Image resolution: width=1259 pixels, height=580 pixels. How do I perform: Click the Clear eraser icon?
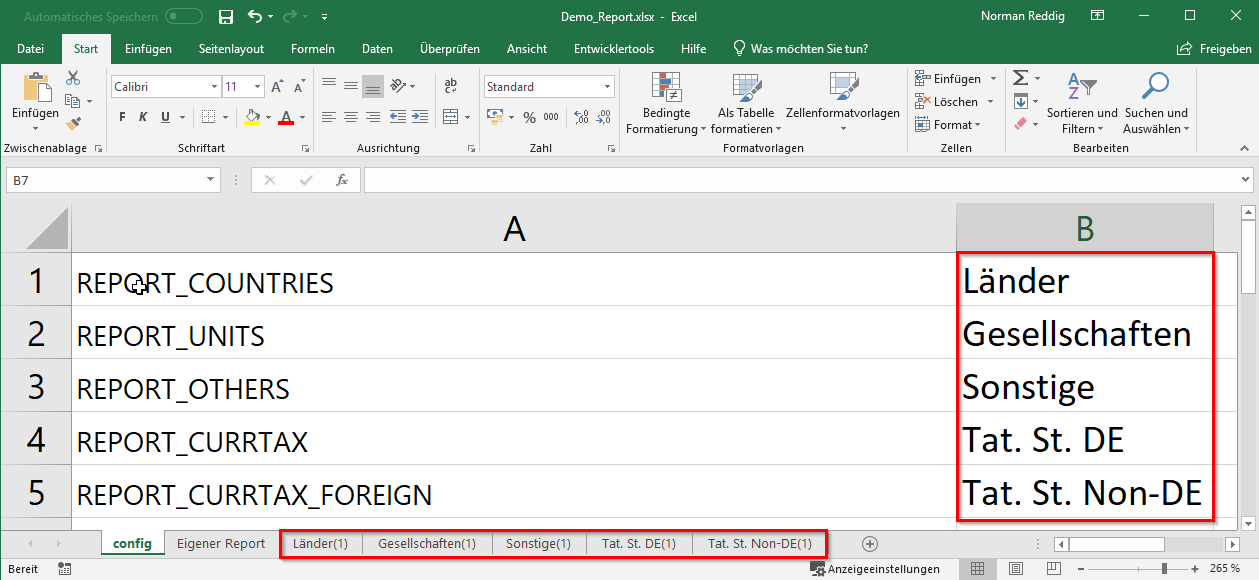point(1020,124)
